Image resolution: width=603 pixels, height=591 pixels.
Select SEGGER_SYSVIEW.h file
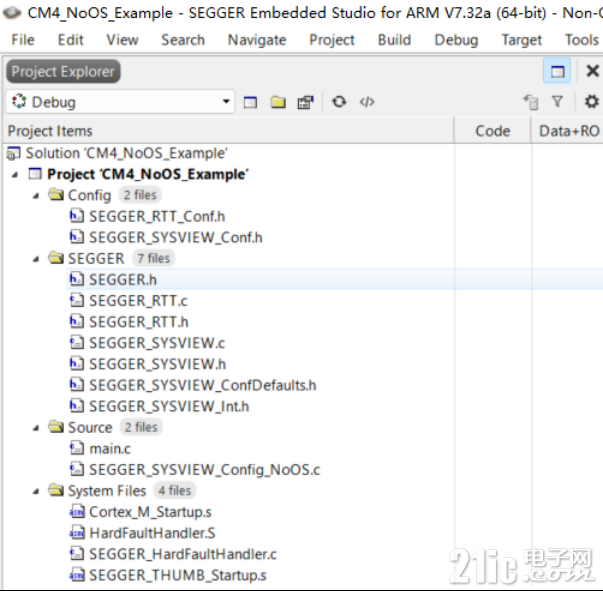[158, 364]
